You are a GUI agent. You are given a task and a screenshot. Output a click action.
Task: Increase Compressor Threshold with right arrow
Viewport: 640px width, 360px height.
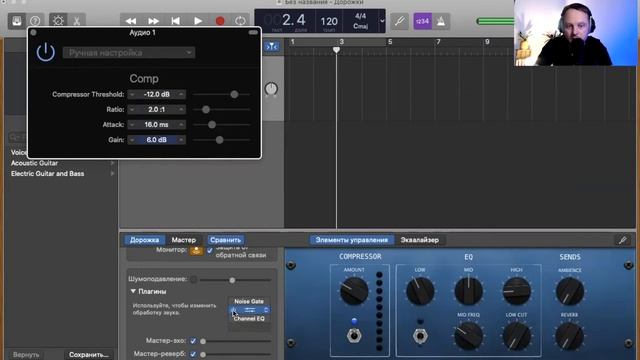[181, 94]
